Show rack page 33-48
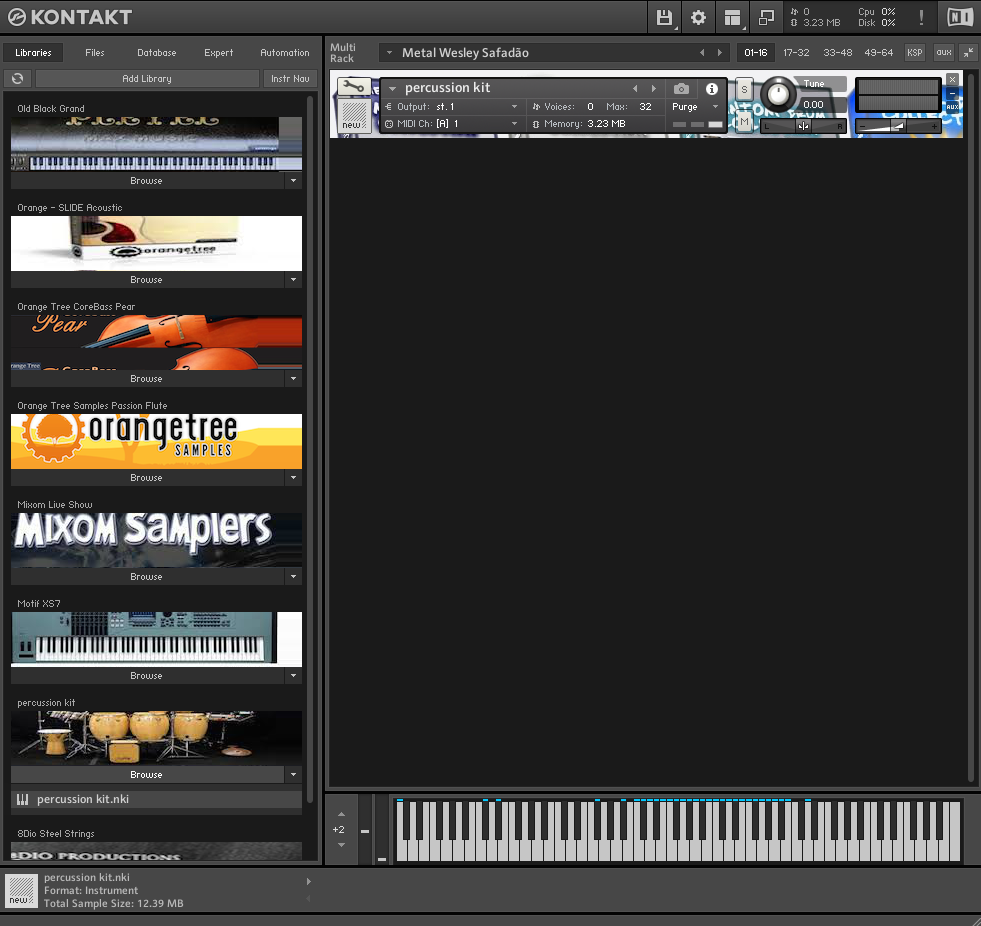 pyautogui.click(x=838, y=53)
